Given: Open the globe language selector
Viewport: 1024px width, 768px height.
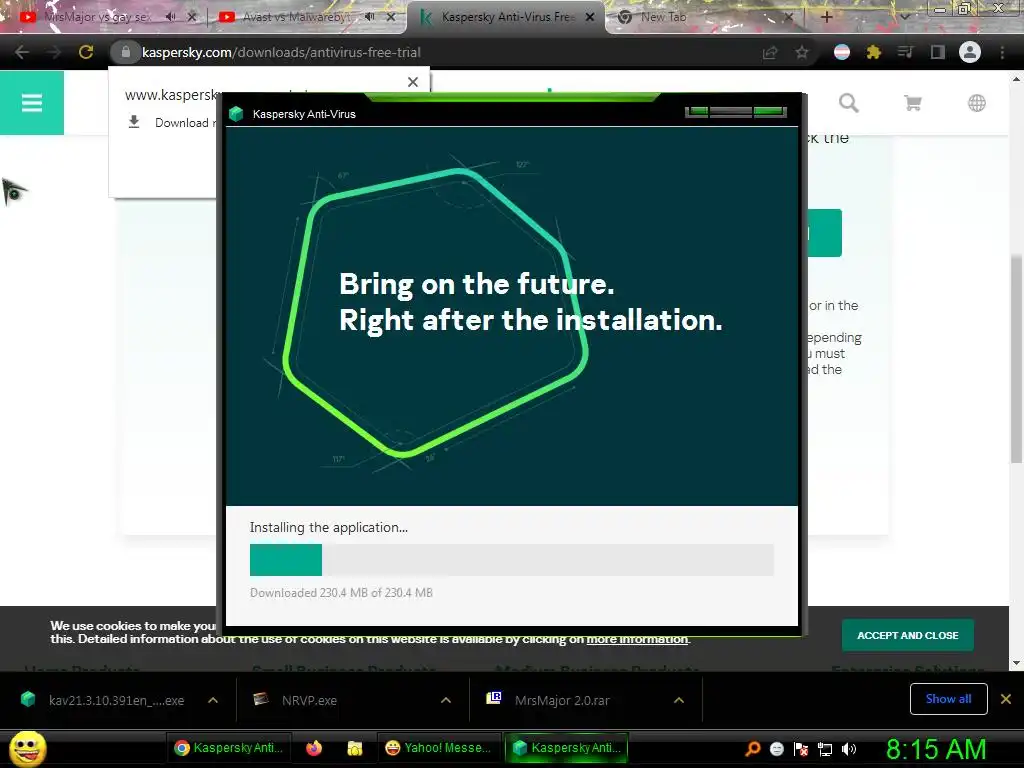Looking at the screenshot, I should (976, 103).
